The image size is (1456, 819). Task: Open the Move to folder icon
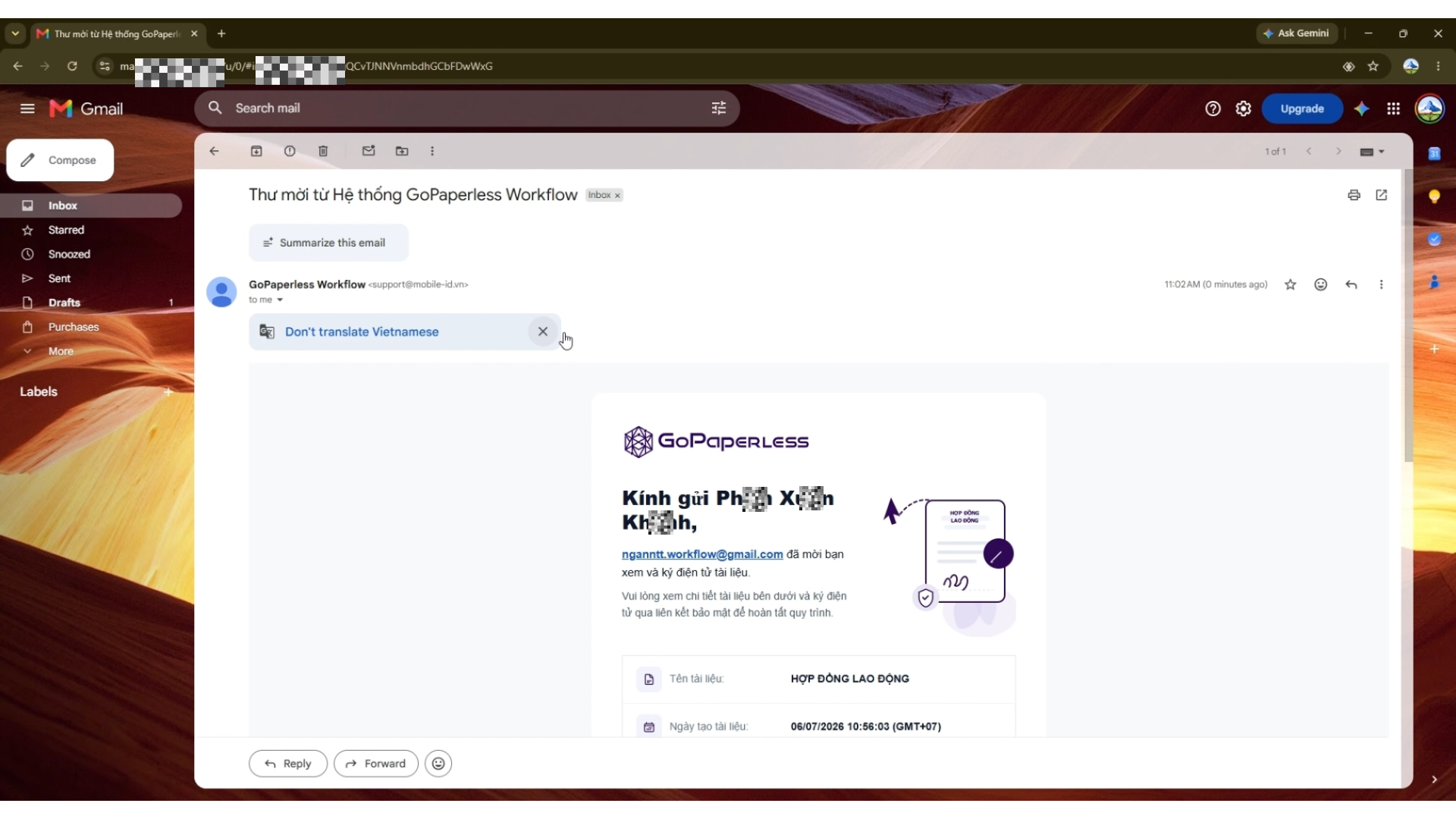[402, 151]
